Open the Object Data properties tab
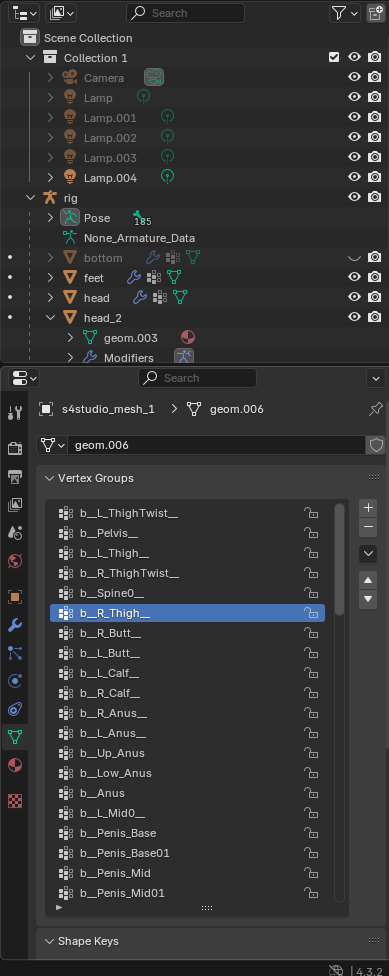Image resolution: width=389 pixels, height=976 pixels. tap(15, 738)
